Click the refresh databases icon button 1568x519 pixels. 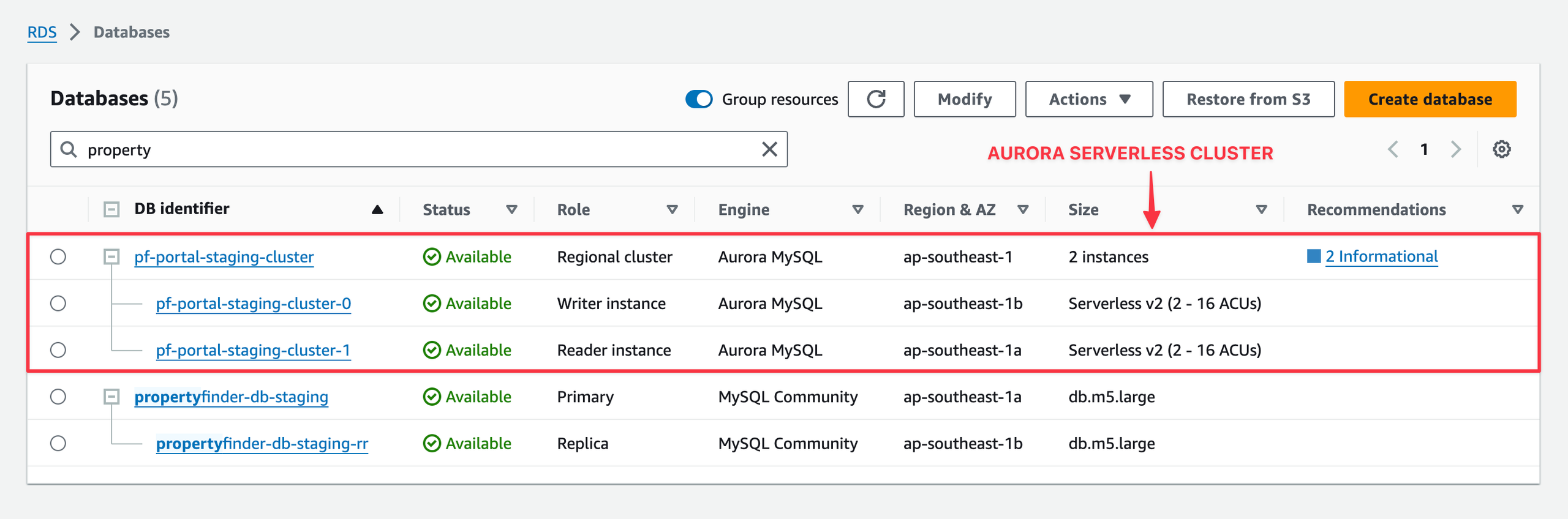click(876, 99)
